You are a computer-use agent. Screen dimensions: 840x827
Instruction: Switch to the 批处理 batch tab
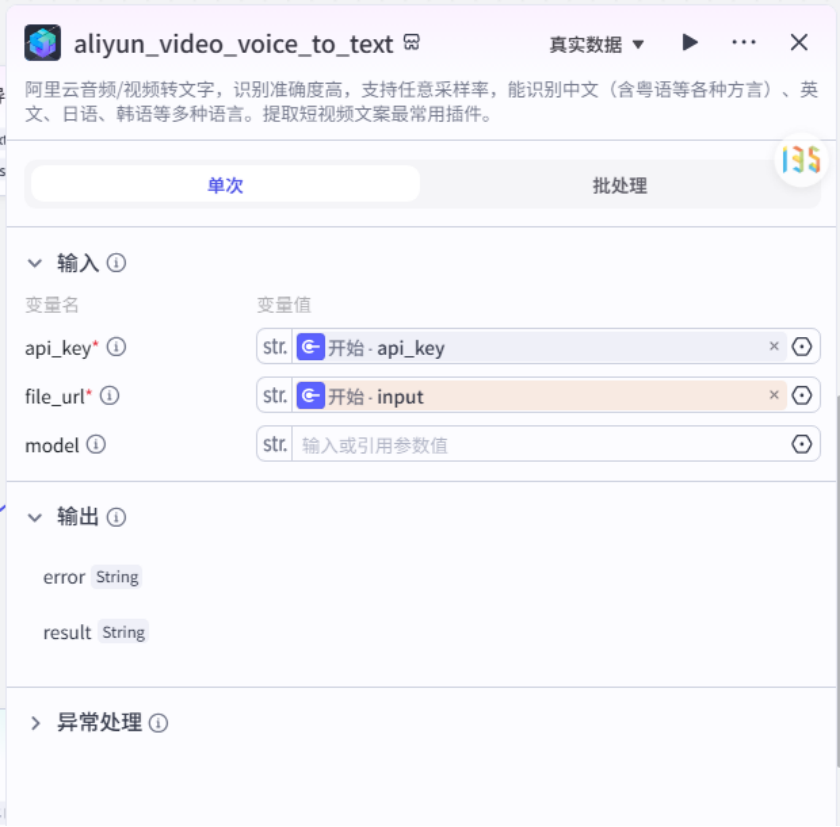(x=619, y=185)
